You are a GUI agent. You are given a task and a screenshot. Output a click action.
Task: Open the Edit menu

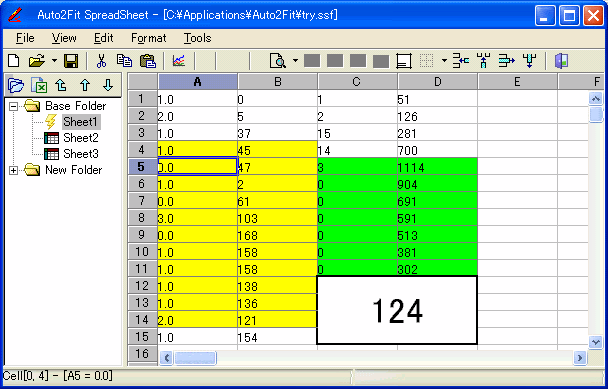pyautogui.click(x=104, y=38)
